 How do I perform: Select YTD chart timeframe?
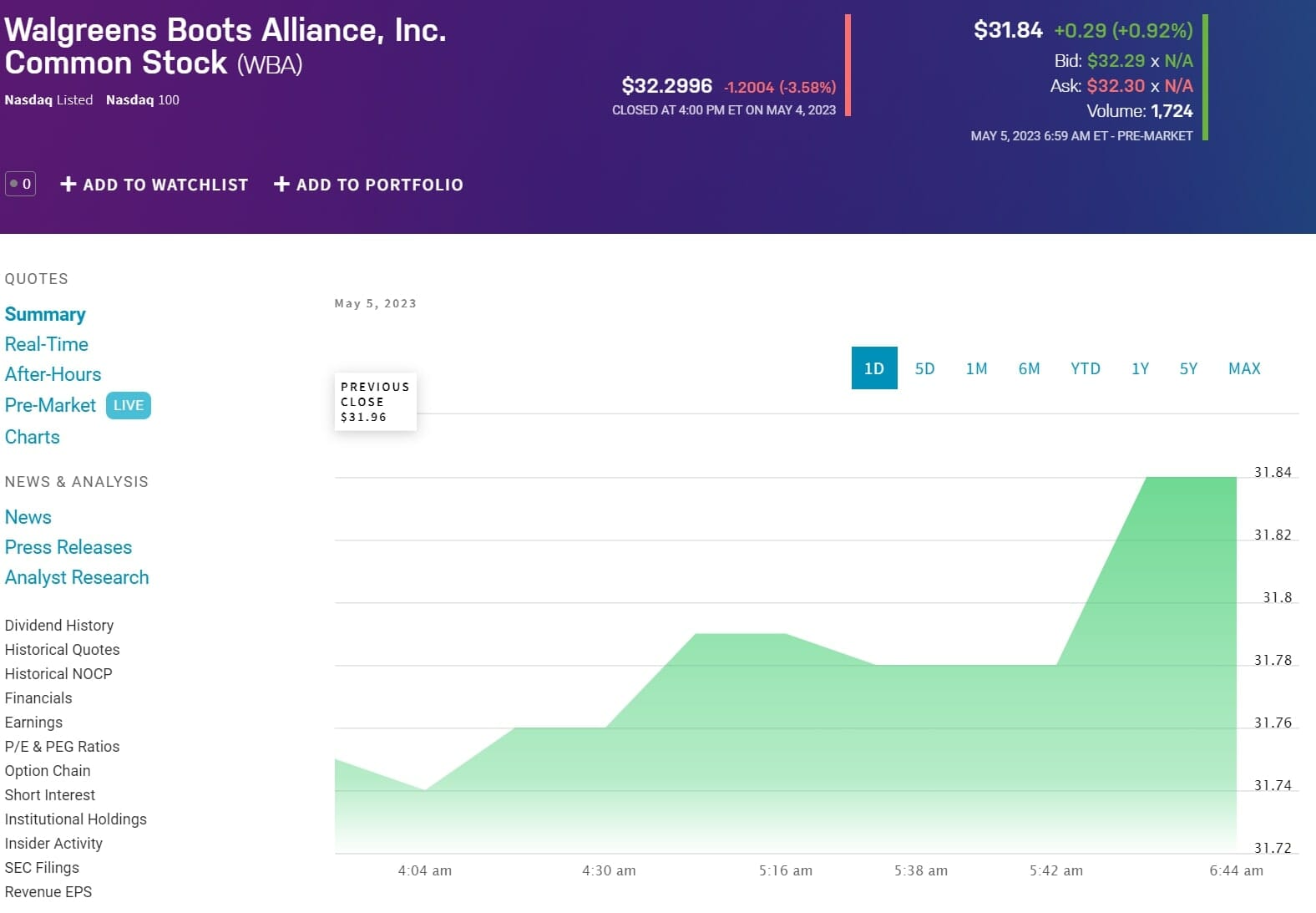pos(1085,368)
